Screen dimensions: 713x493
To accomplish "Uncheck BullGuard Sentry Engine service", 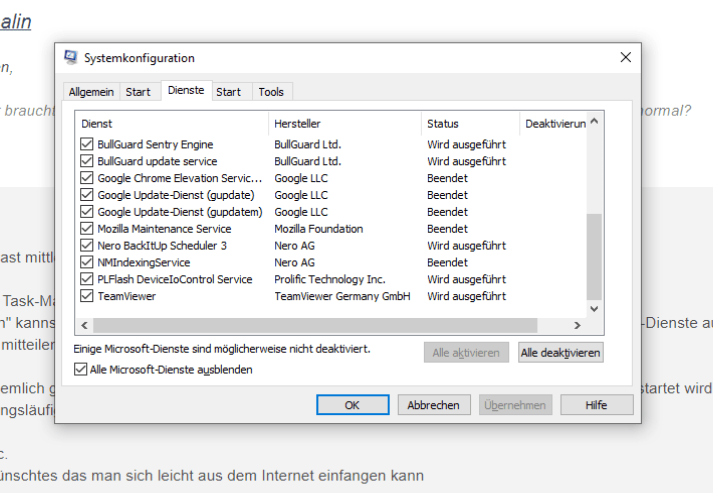I will pyautogui.click(x=86, y=144).
